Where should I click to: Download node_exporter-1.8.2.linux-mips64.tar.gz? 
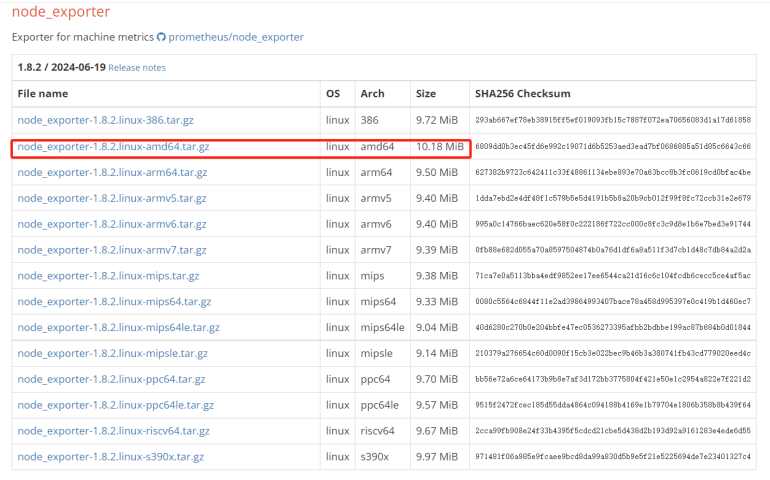coord(114,302)
